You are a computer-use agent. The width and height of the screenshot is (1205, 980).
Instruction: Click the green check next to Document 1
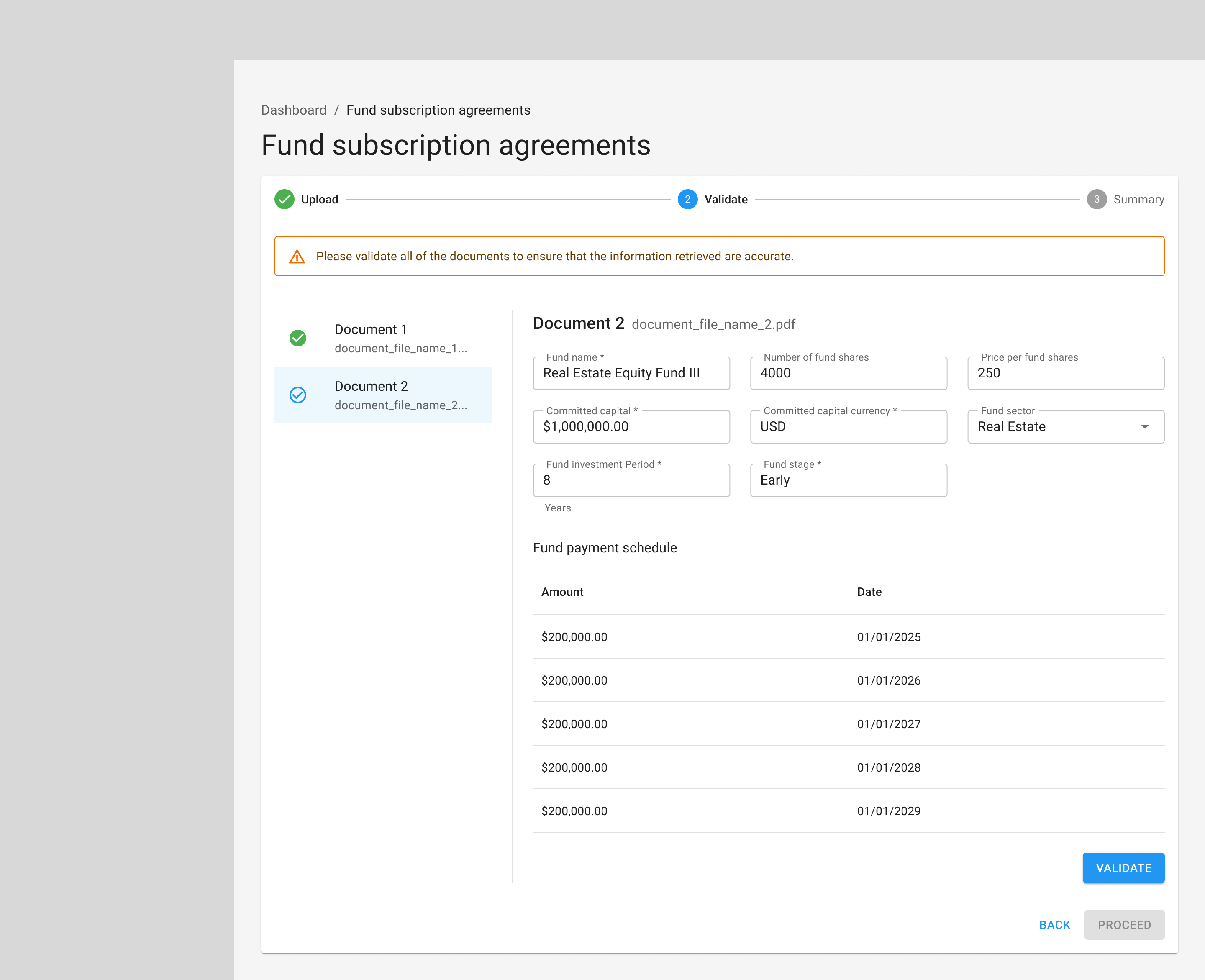[x=298, y=338]
